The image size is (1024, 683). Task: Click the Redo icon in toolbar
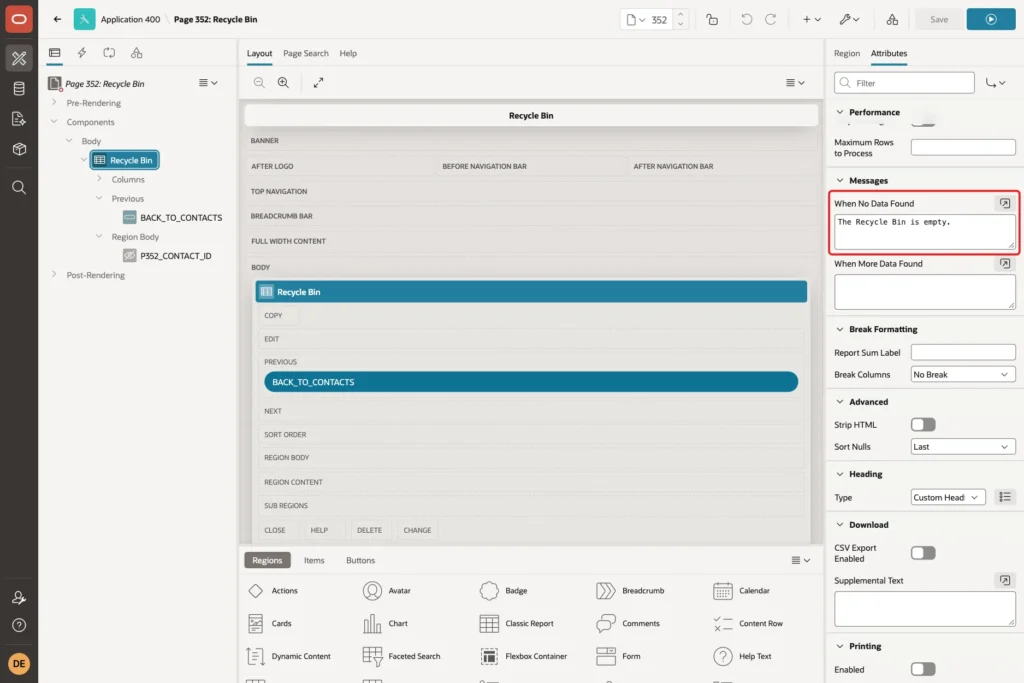click(x=771, y=20)
